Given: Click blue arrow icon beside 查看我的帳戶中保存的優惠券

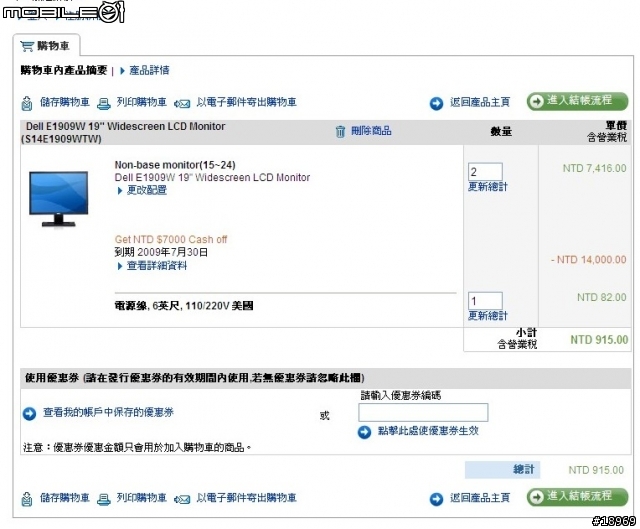Looking at the screenshot, I should [x=29, y=414].
